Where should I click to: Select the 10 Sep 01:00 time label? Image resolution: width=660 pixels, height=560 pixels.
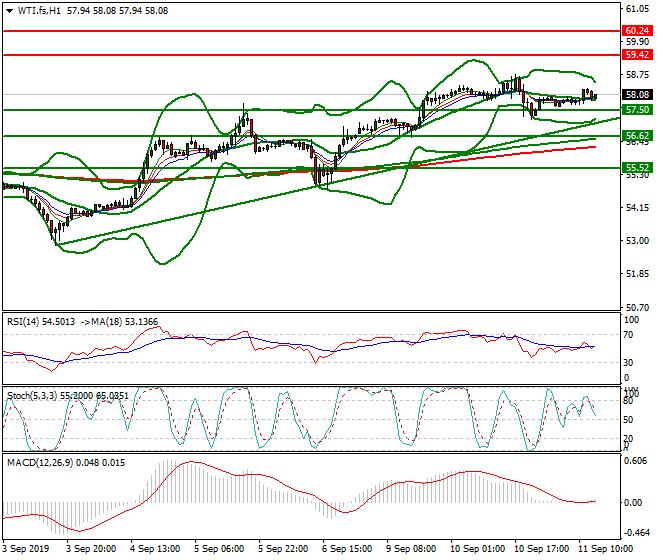pyautogui.click(x=478, y=549)
